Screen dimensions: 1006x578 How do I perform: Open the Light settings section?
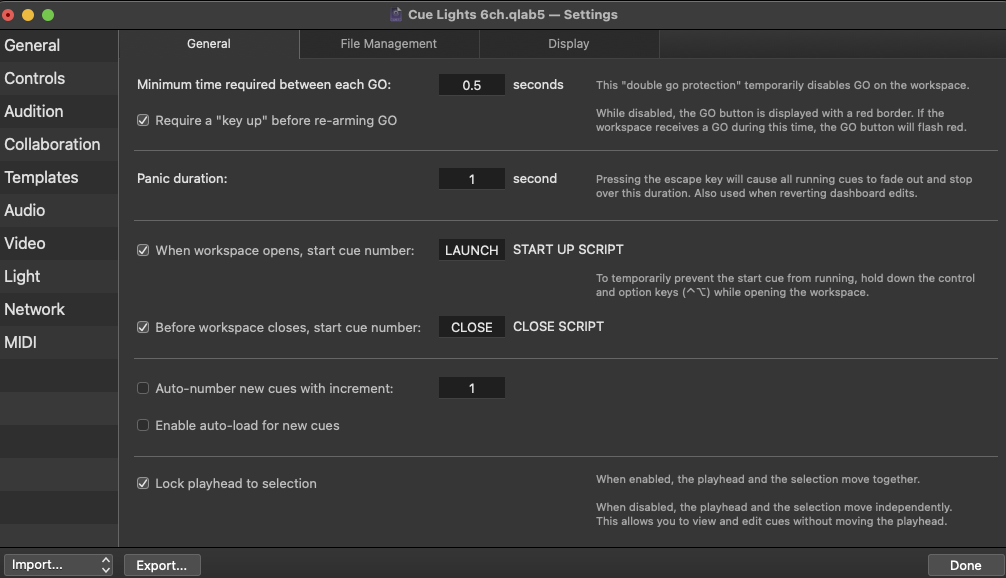coord(22,276)
